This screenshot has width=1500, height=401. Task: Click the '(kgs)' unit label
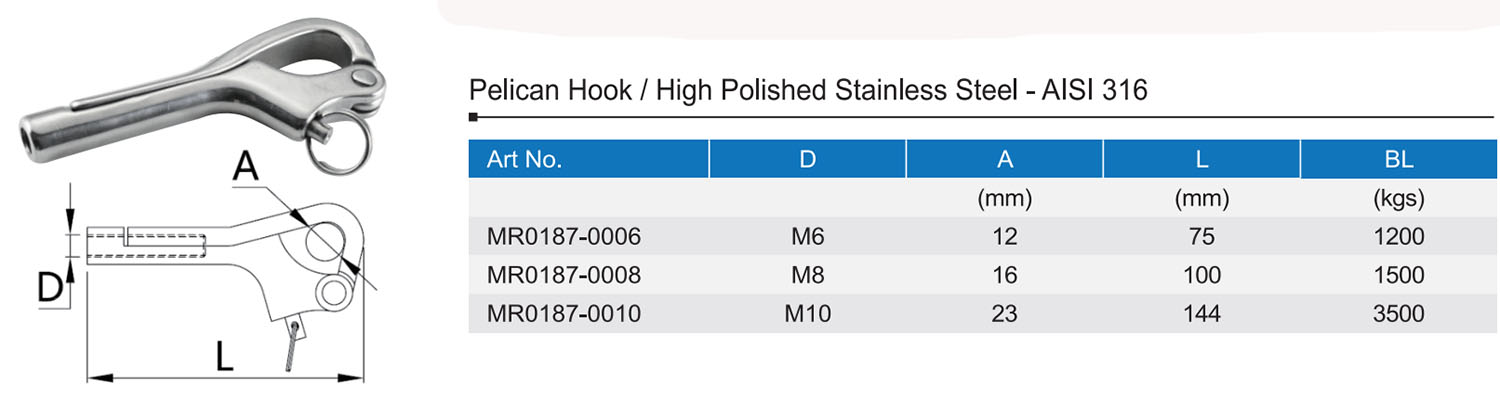(1398, 199)
